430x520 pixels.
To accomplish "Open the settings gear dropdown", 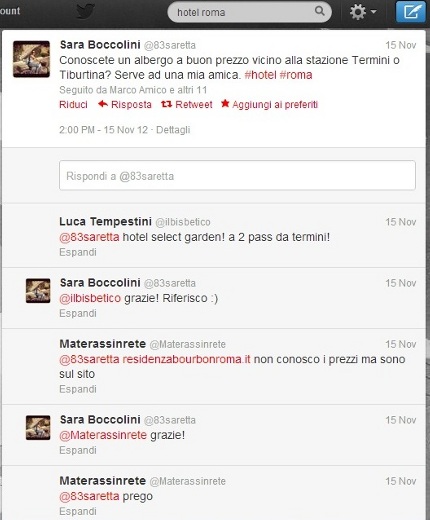I will pyautogui.click(x=363, y=12).
